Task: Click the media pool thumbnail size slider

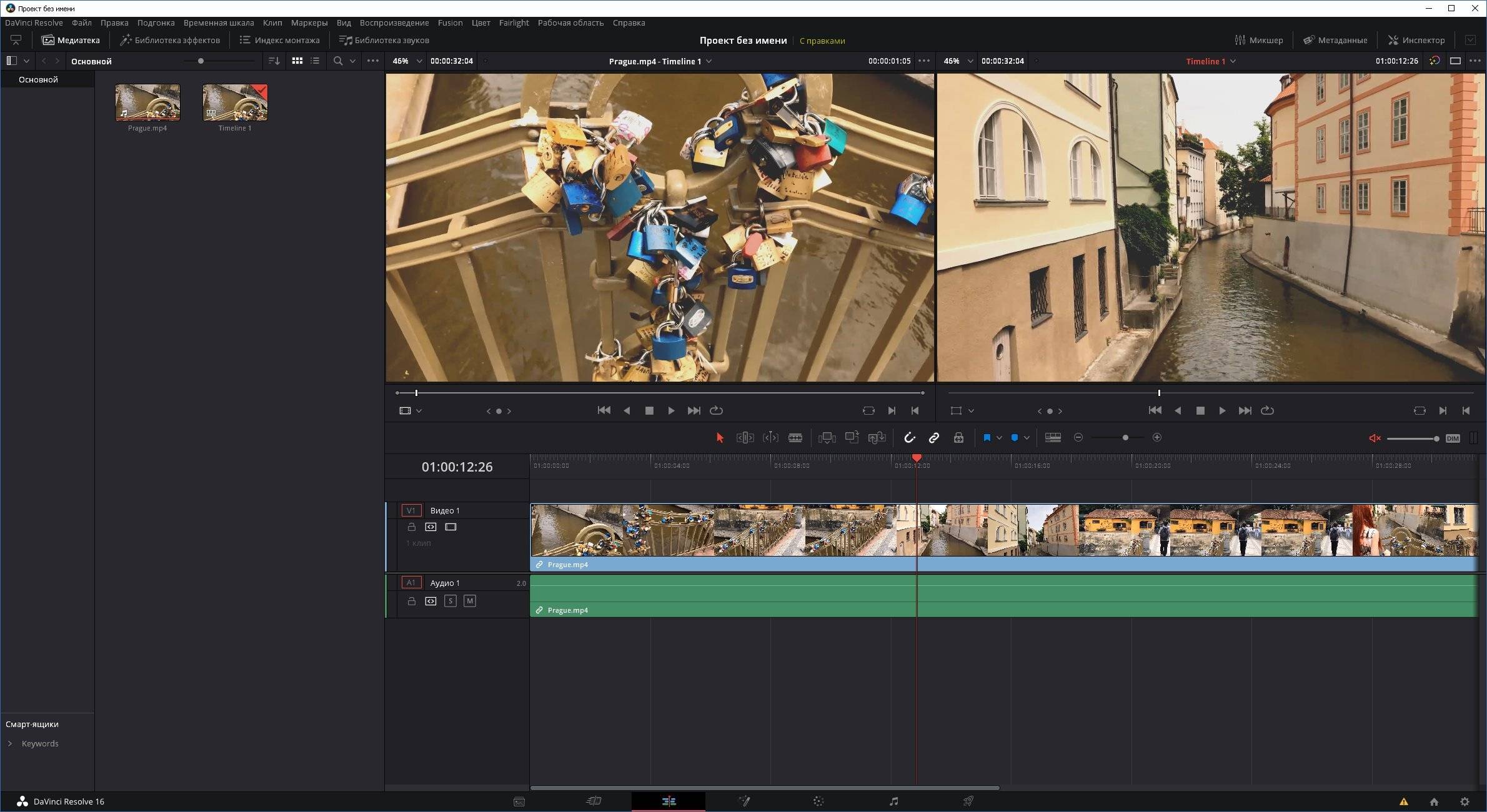Action: (201, 61)
